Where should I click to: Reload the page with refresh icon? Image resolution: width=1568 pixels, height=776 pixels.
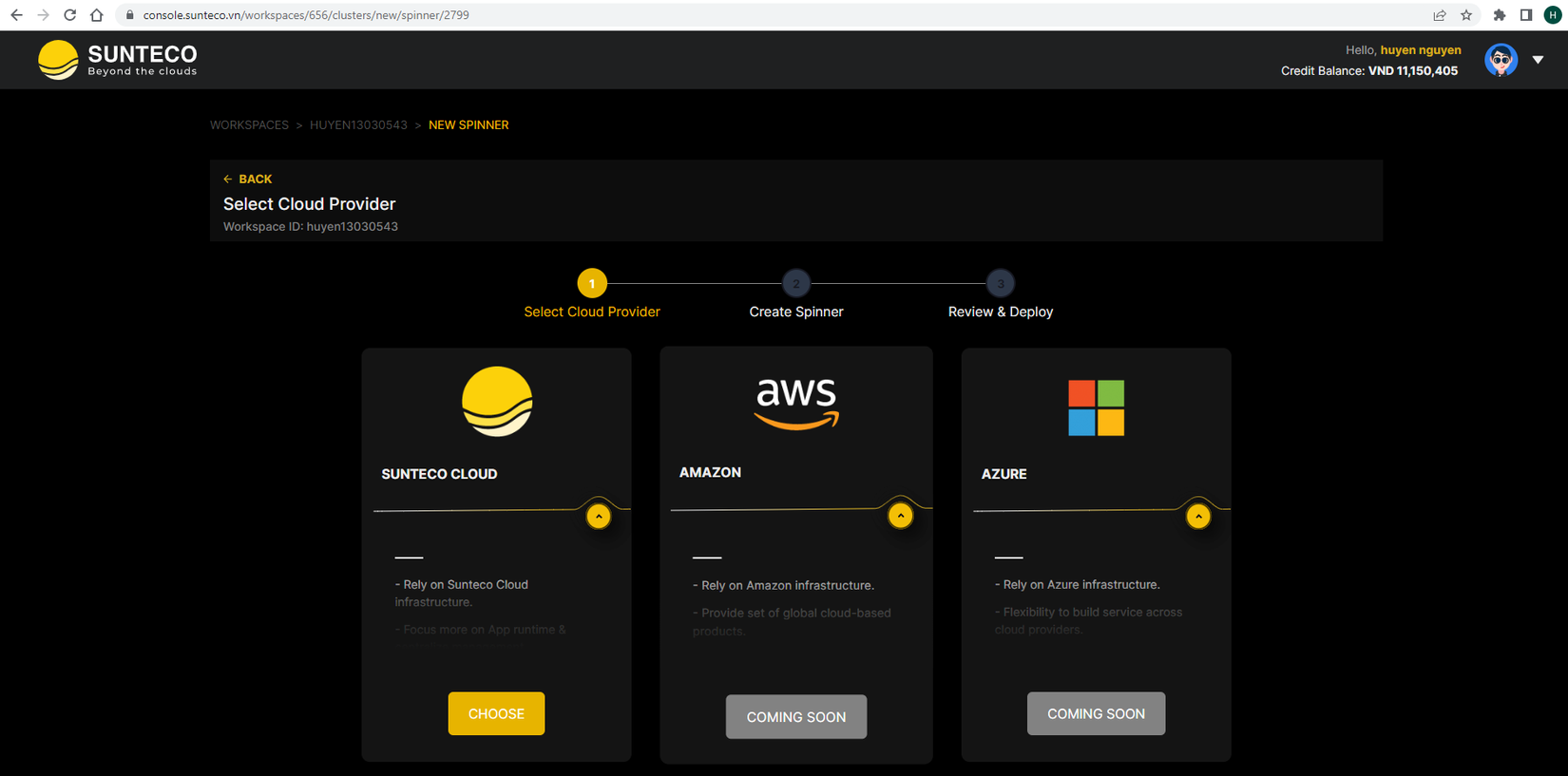[69, 15]
